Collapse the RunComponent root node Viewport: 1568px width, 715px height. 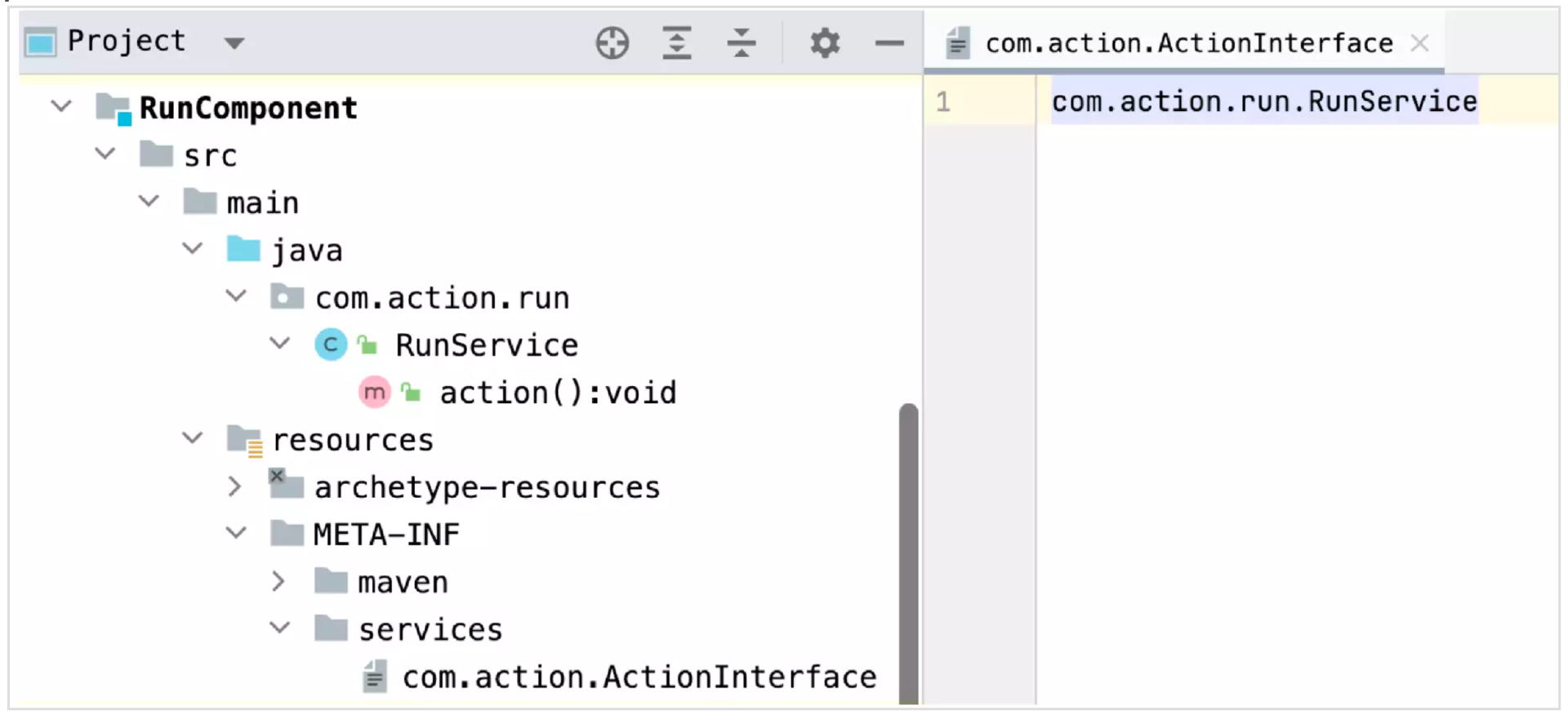coord(61,106)
